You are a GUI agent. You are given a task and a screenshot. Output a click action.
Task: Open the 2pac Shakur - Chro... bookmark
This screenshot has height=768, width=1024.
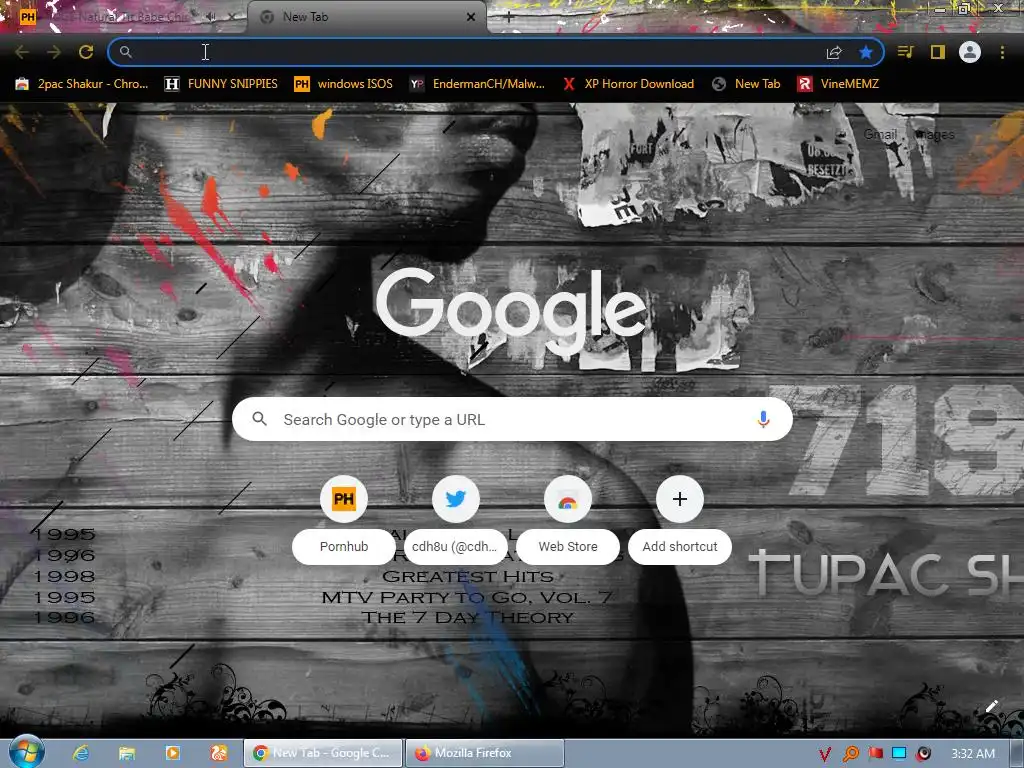point(82,84)
